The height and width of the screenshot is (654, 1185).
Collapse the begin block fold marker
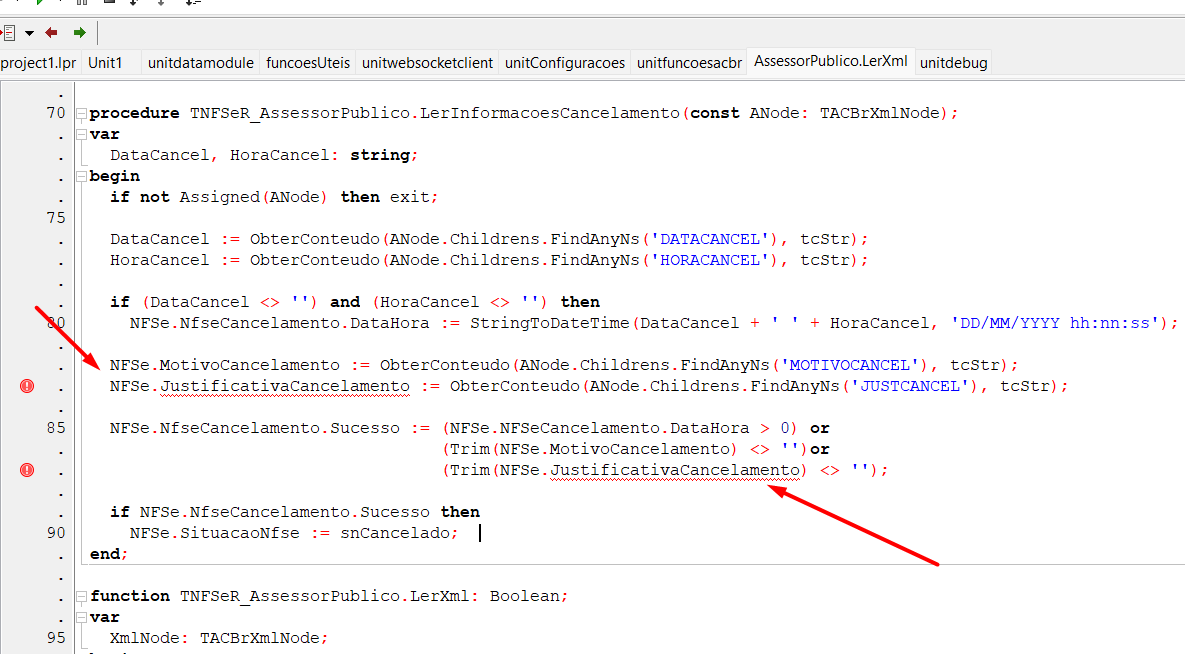point(81,177)
